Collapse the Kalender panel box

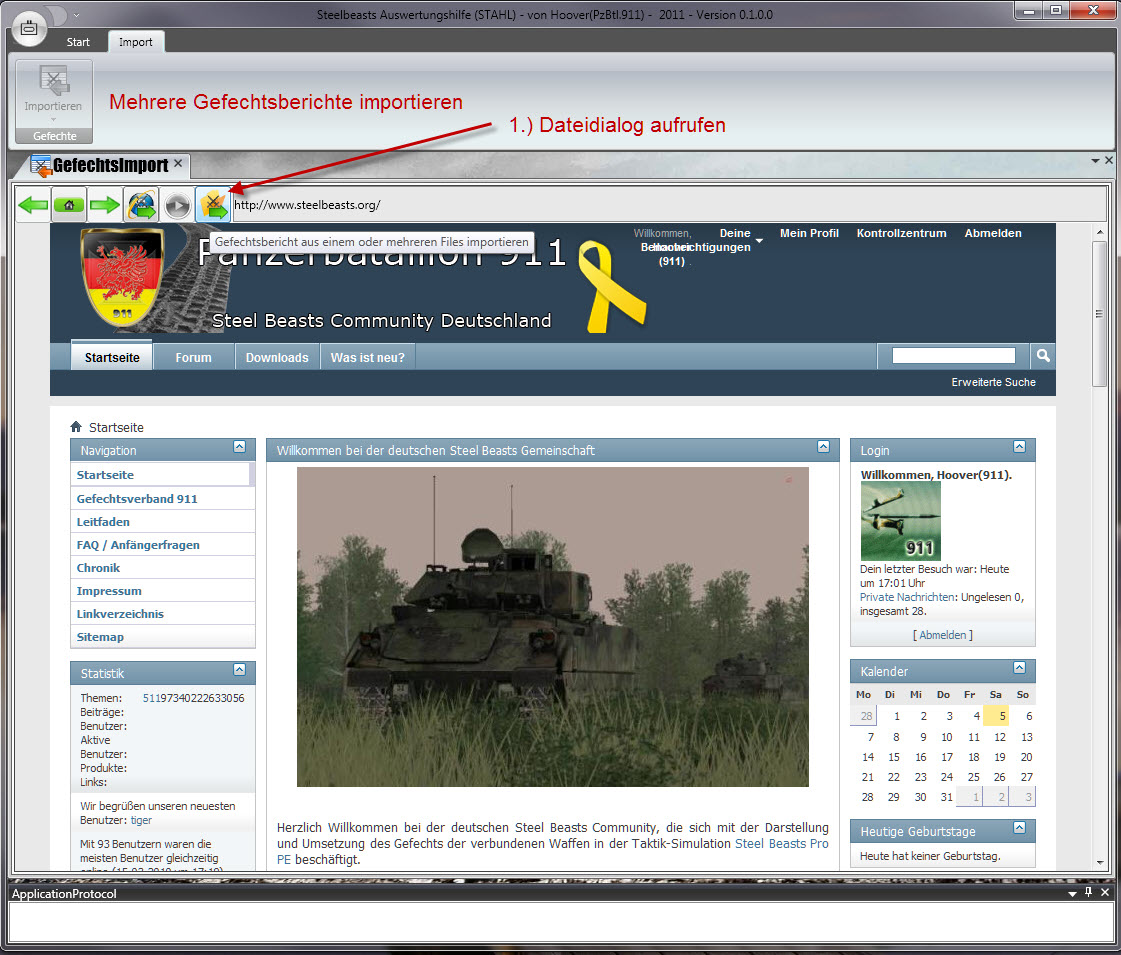(x=1019, y=668)
